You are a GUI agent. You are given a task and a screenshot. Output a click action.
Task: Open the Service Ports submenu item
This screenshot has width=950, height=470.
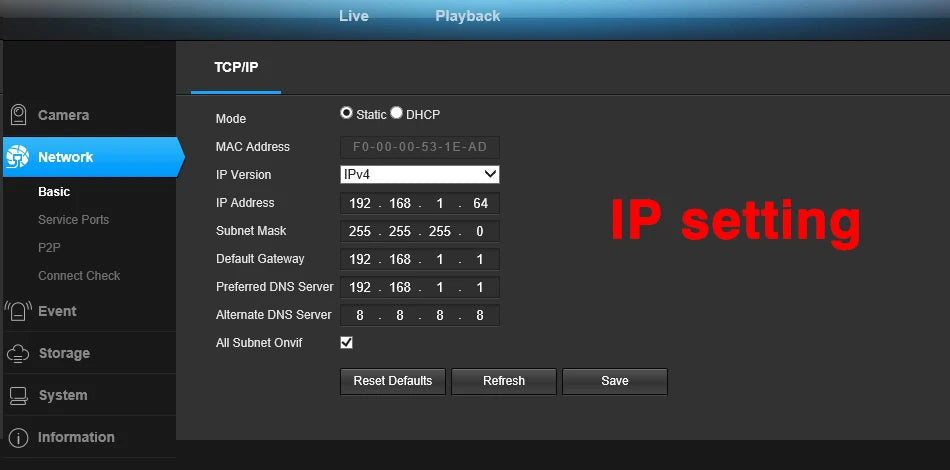[x=73, y=220]
